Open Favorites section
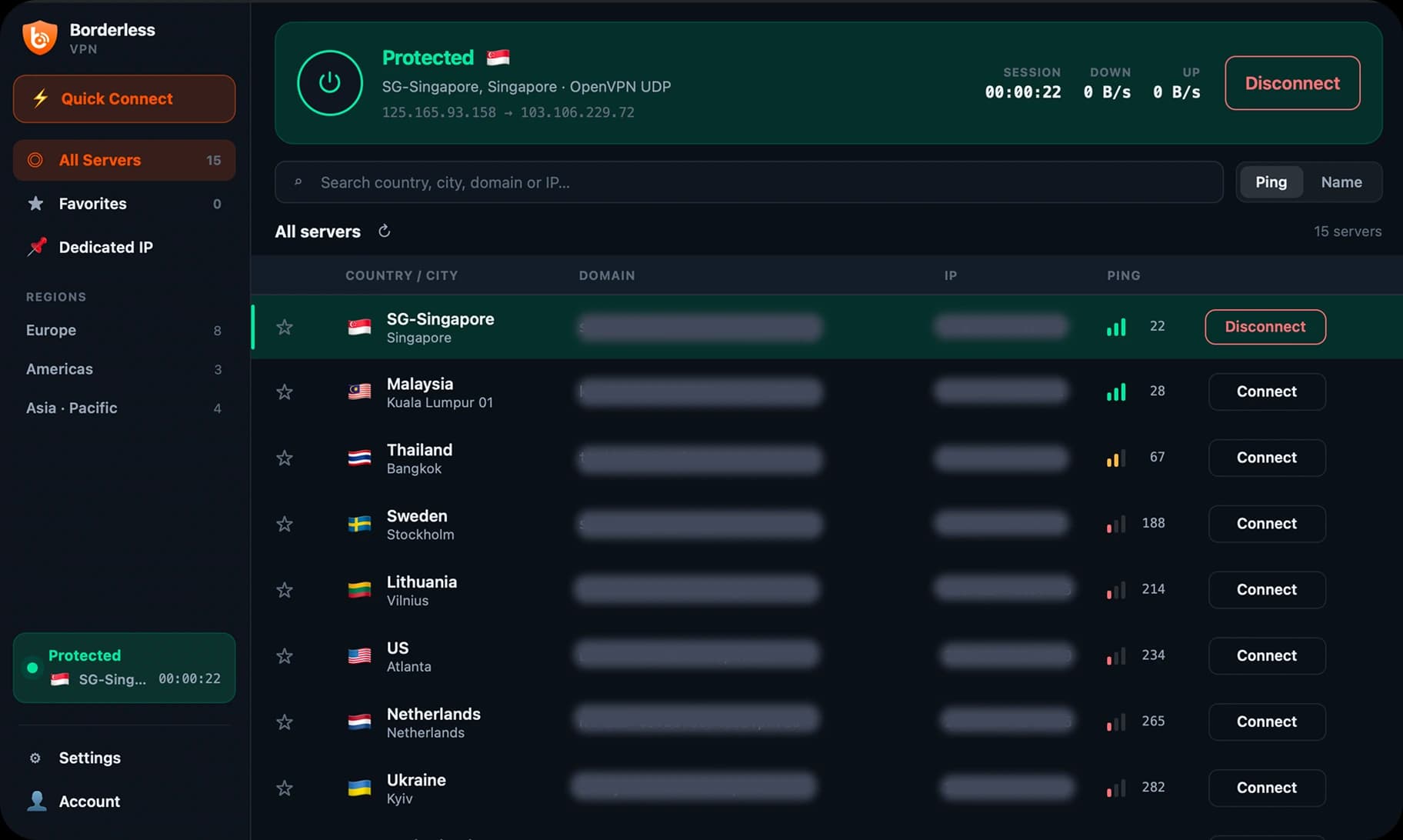 coord(125,204)
